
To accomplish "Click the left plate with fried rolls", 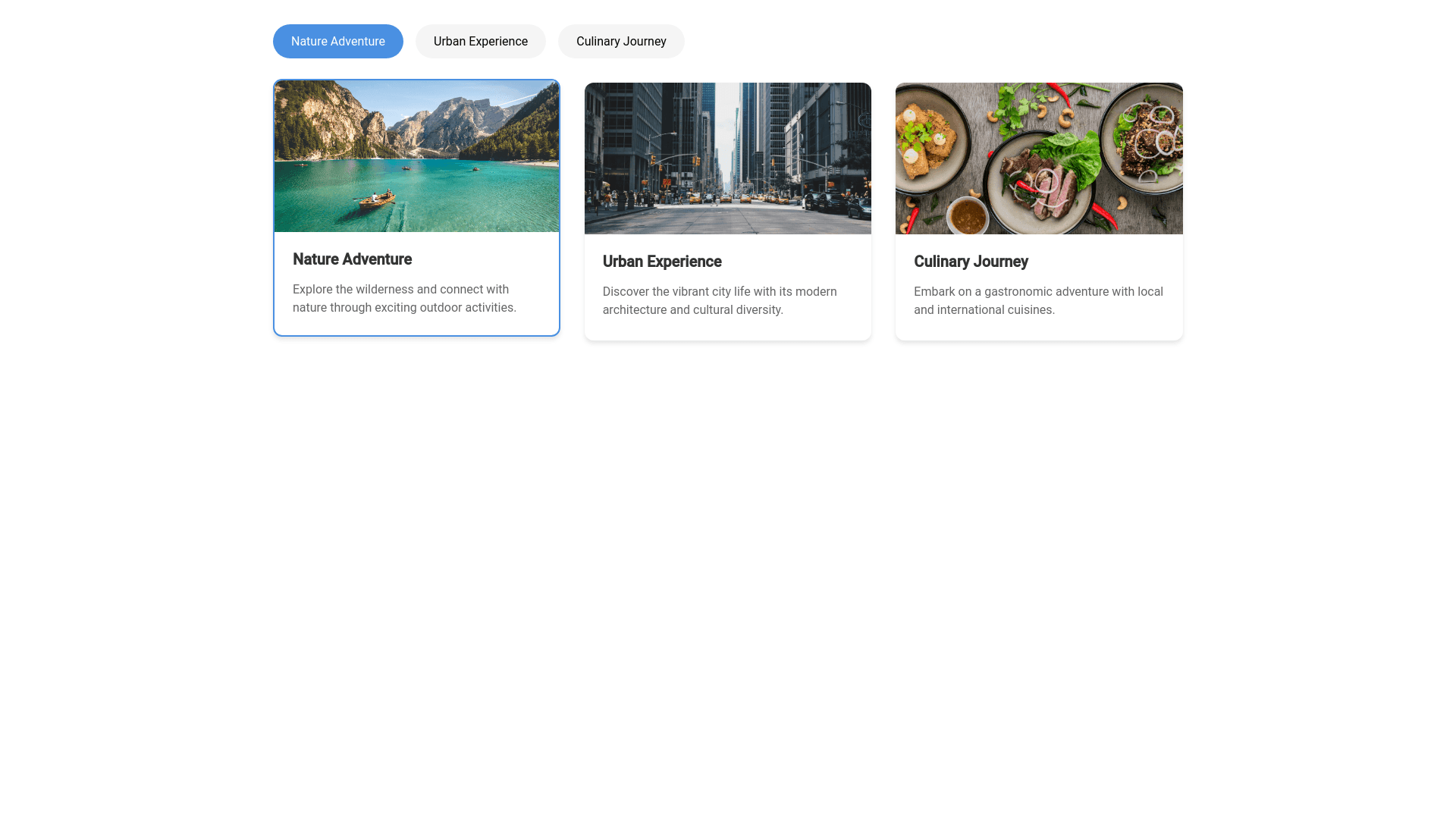I will pos(927,140).
